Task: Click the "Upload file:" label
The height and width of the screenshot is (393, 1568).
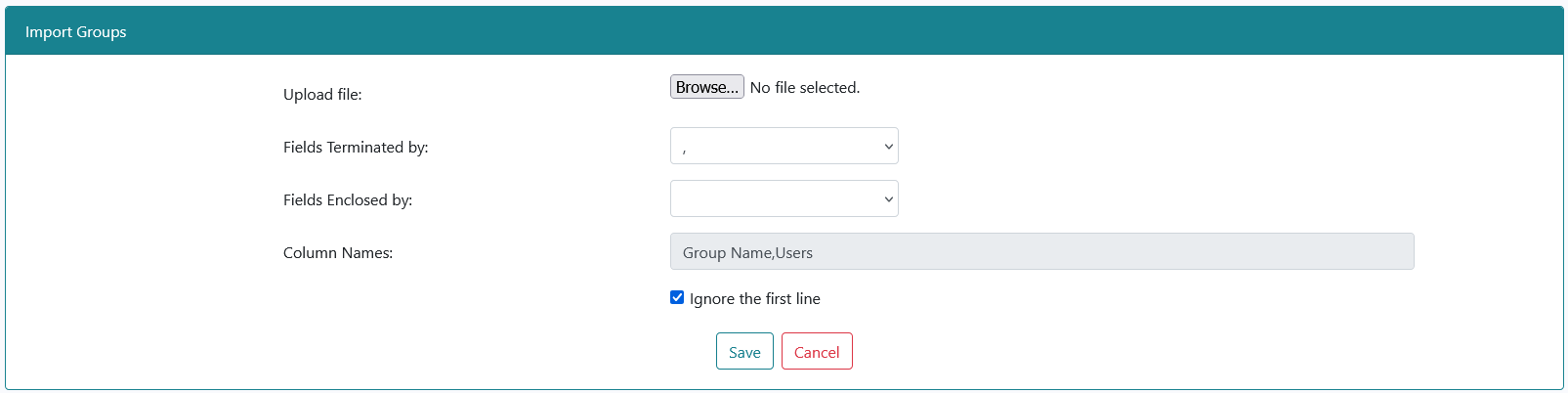Action: point(322,95)
